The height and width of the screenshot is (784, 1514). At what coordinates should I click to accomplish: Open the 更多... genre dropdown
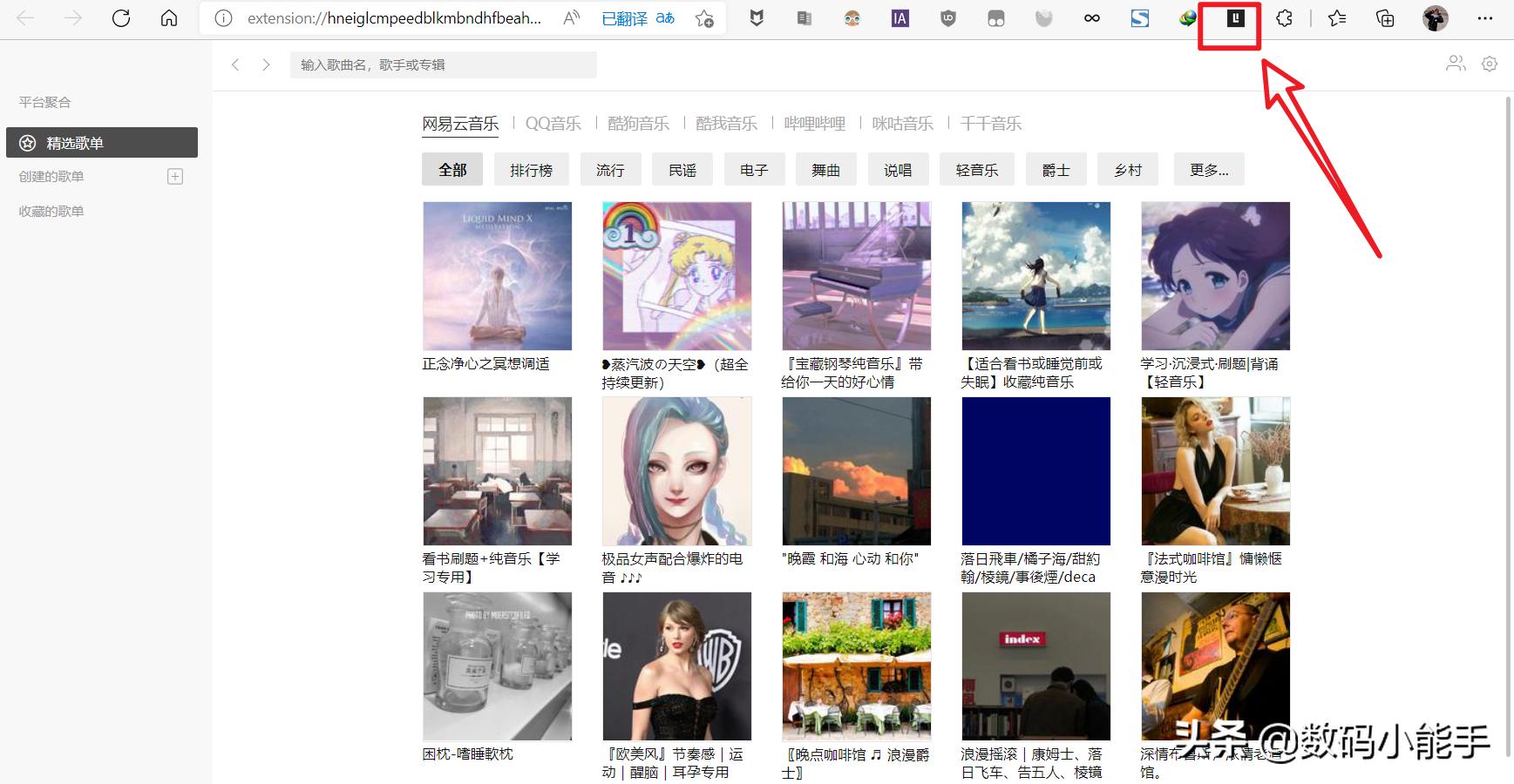pos(1210,169)
